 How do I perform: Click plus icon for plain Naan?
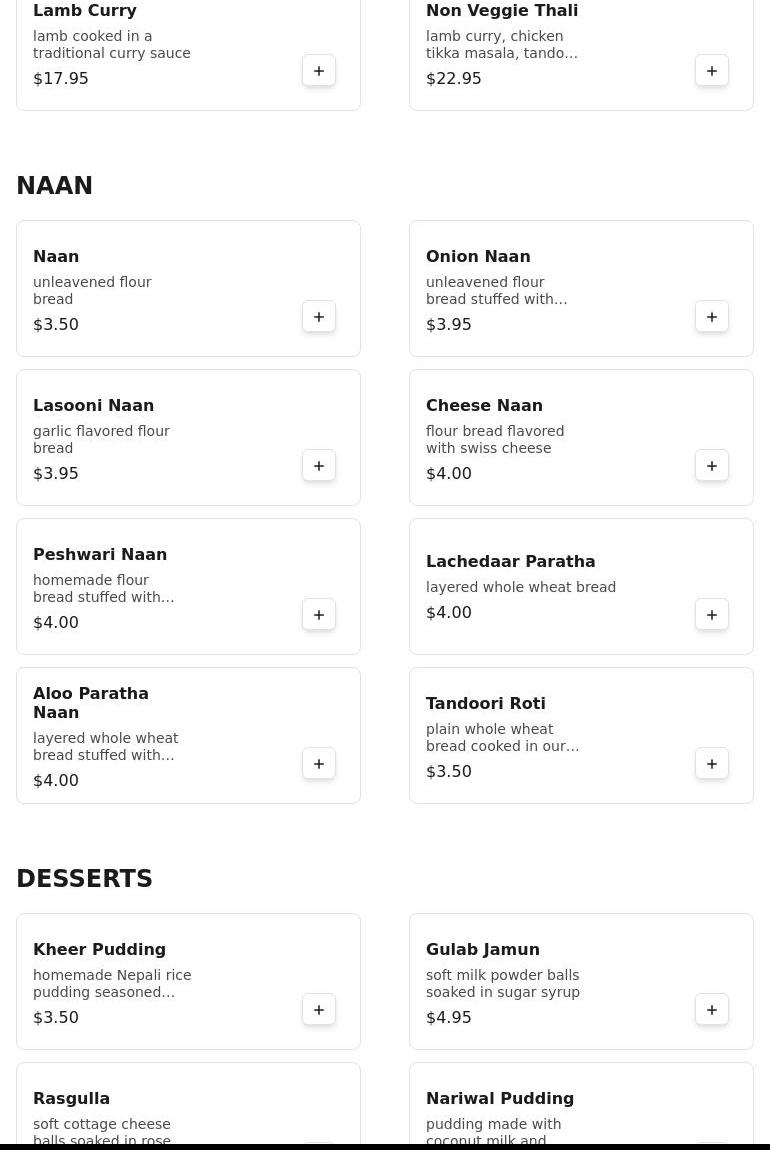click(x=318, y=317)
